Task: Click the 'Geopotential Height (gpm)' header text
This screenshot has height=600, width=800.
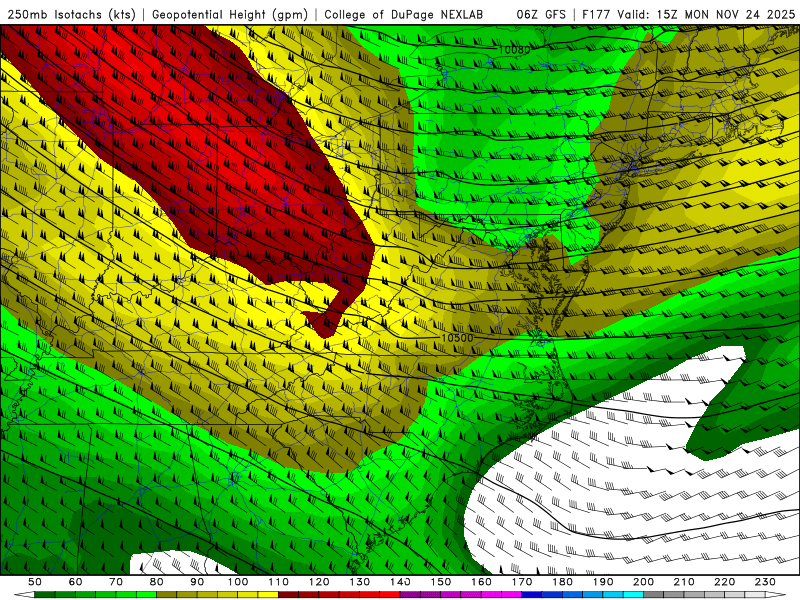Action: 230,14
